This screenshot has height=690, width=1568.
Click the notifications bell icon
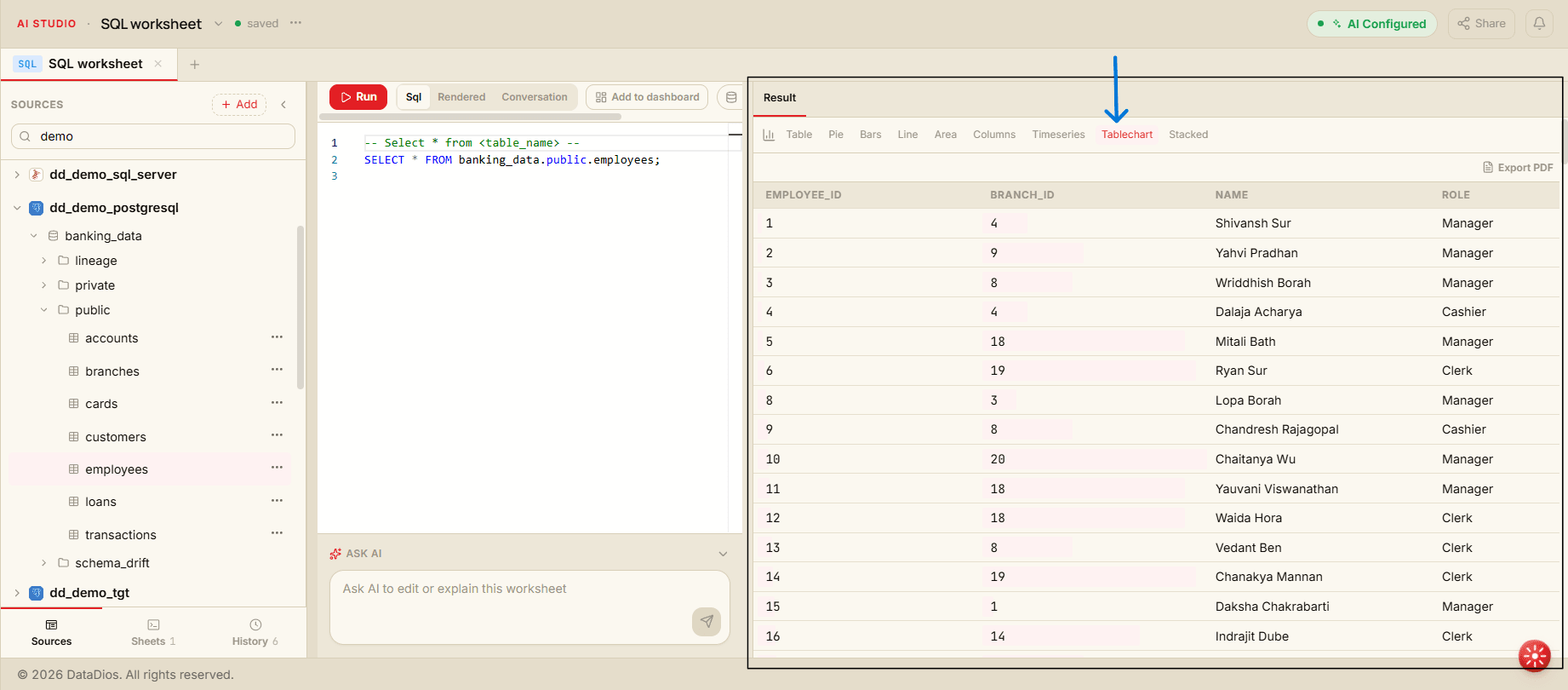click(x=1539, y=24)
